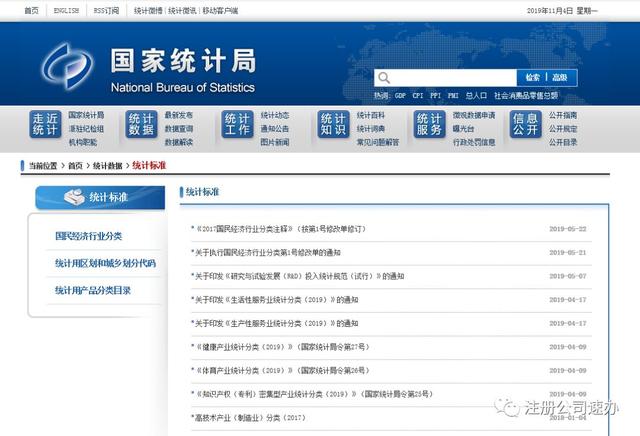Open 研究与试验发展(R&D)投入统计规范 notice
The image size is (640, 436).
[299, 276]
